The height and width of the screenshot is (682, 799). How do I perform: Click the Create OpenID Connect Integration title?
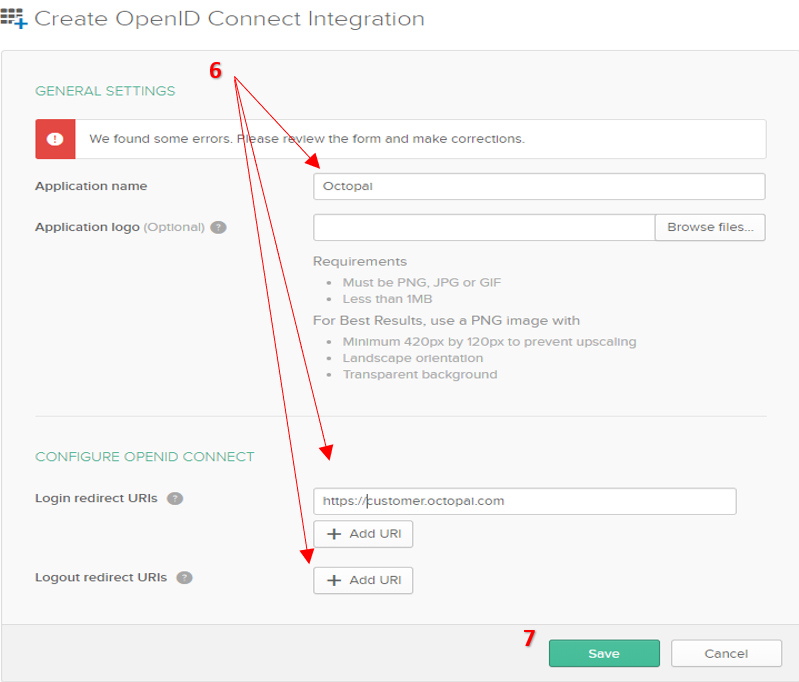click(229, 19)
